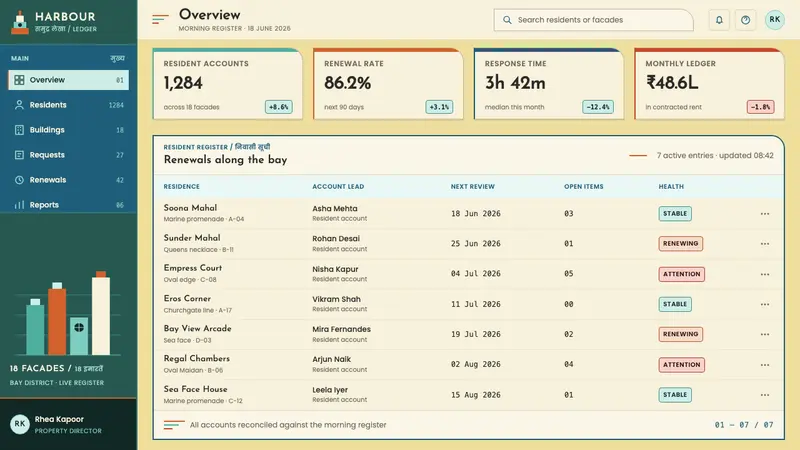800x450 pixels.
Task: Go to Overview in sidebar
Action: coord(68,80)
